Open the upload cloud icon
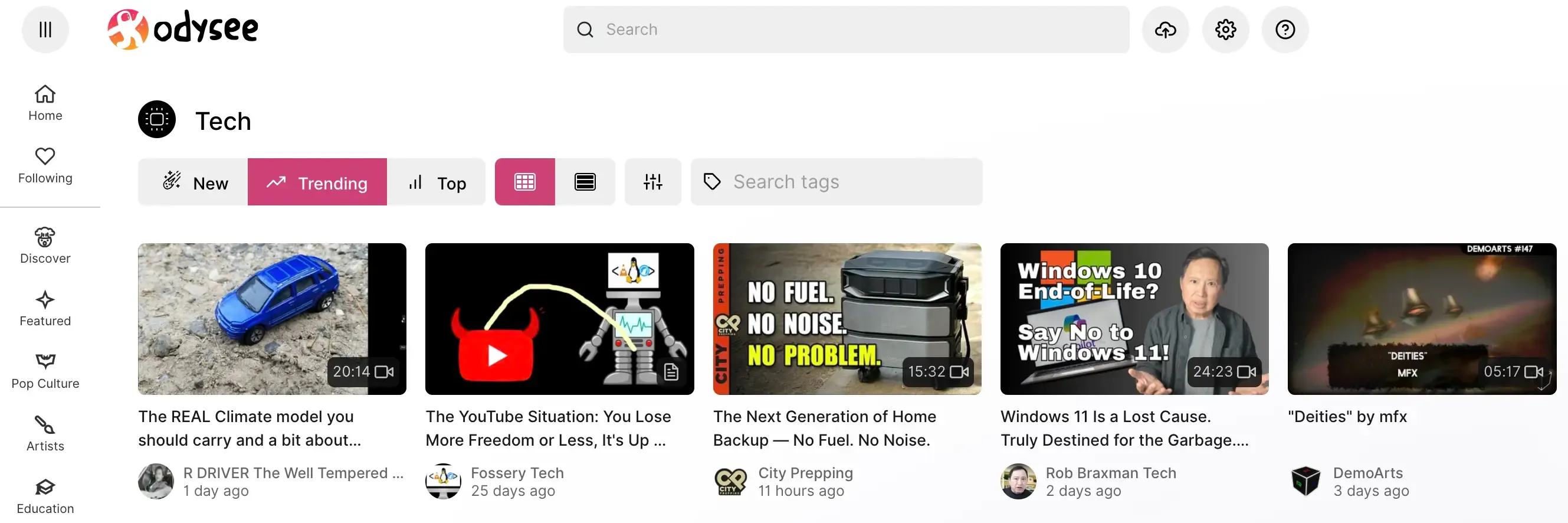 coord(1164,30)
